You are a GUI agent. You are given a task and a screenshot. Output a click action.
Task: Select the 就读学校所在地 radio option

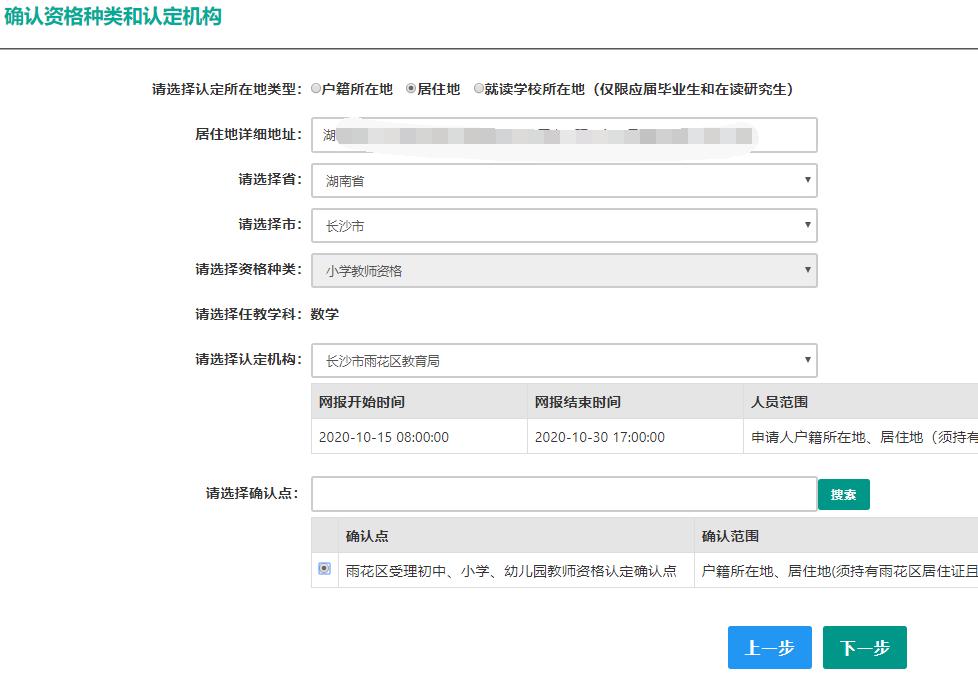point(481,87)
